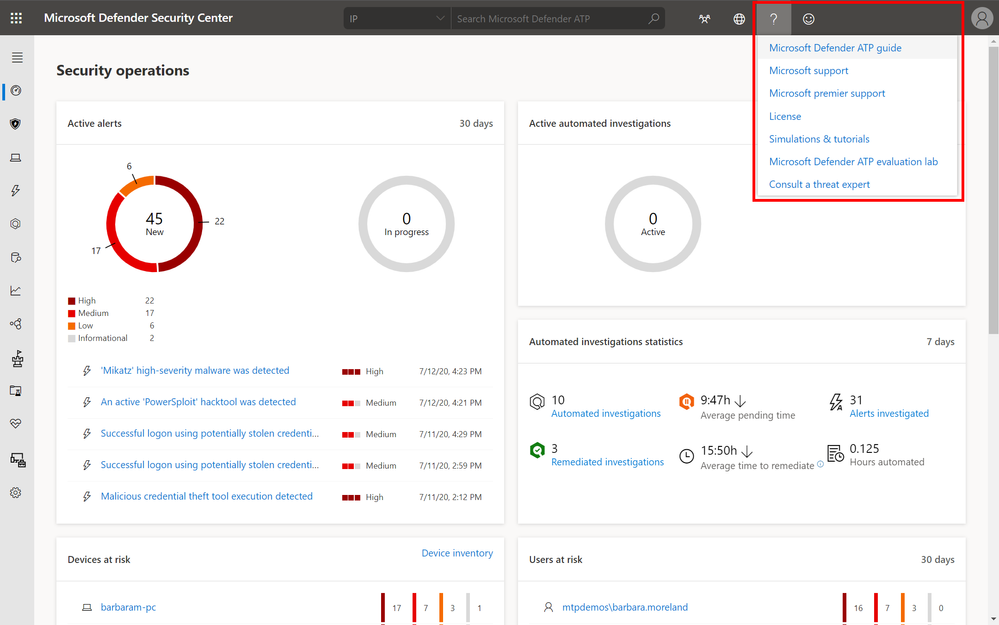999x625 pixels.
Task: Open Advanced hunting icon in sidebar
Action: pos(16,257)
